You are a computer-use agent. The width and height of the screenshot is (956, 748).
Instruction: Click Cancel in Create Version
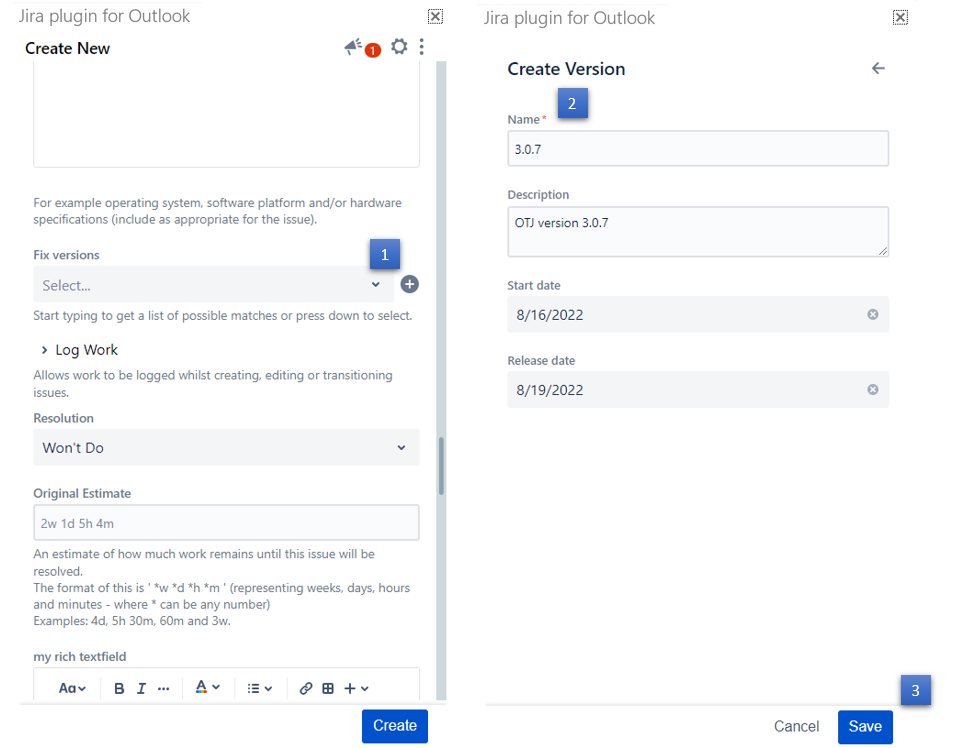tap(796, 727)
